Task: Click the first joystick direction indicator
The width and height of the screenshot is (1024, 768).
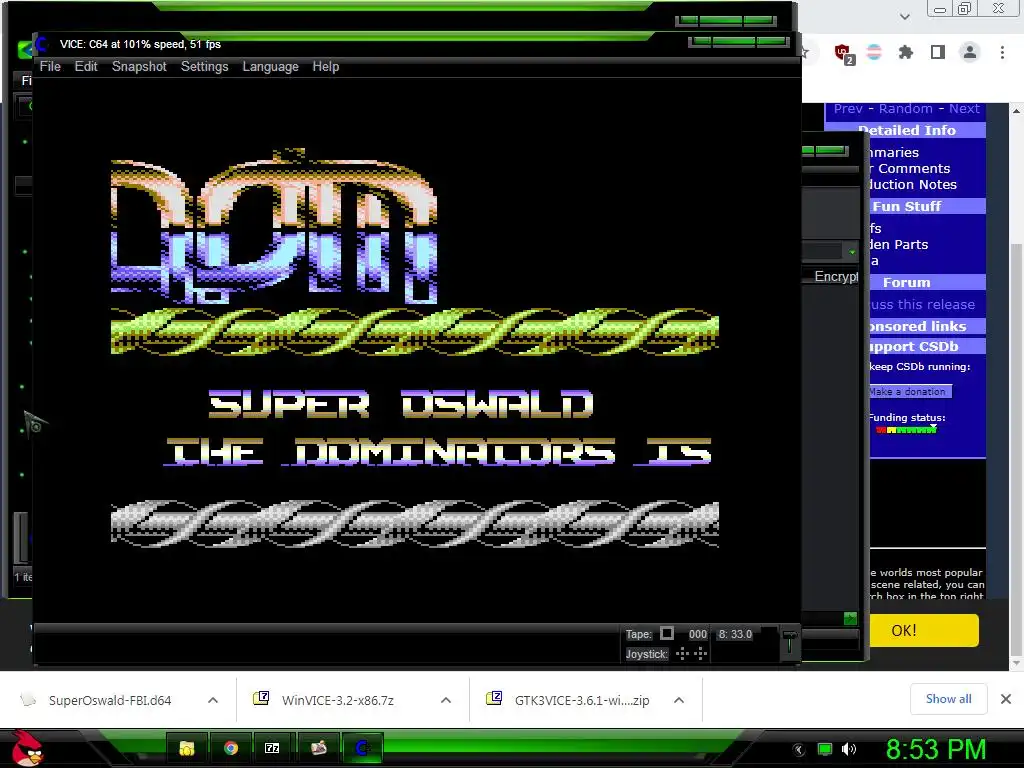Action: click(x=682, y=654)
